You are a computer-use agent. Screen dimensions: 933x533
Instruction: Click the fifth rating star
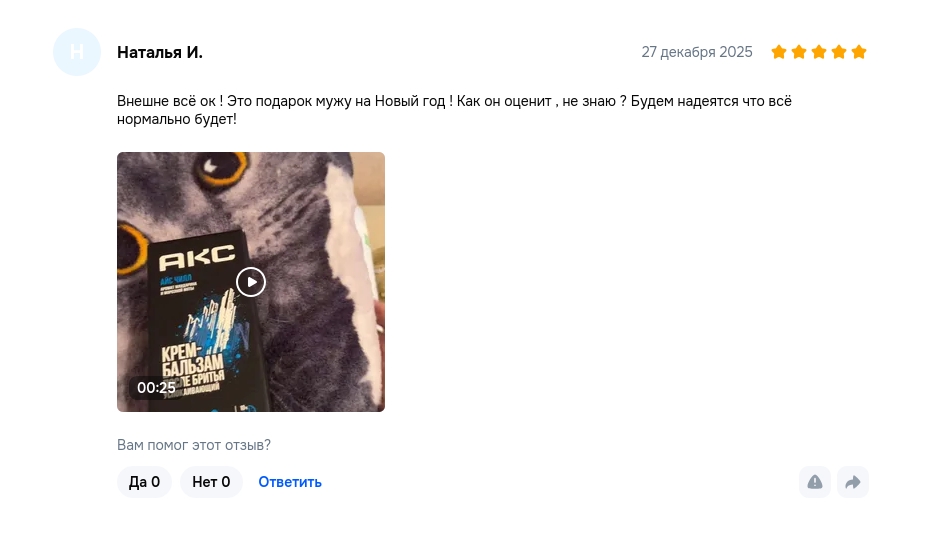pos(859,52)
